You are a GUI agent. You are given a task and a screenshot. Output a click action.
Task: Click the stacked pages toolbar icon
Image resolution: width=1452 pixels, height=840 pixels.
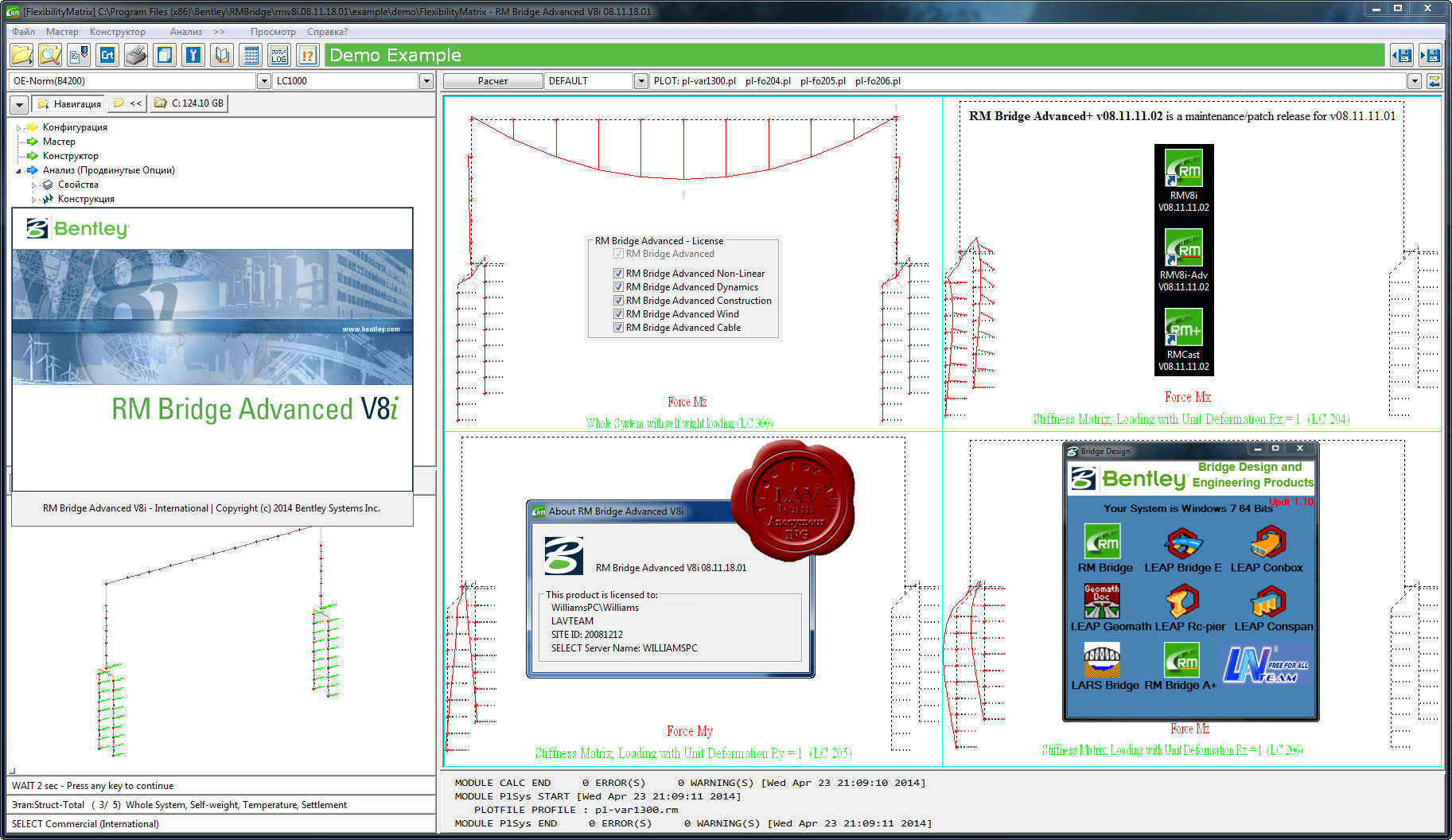(165, 55)
